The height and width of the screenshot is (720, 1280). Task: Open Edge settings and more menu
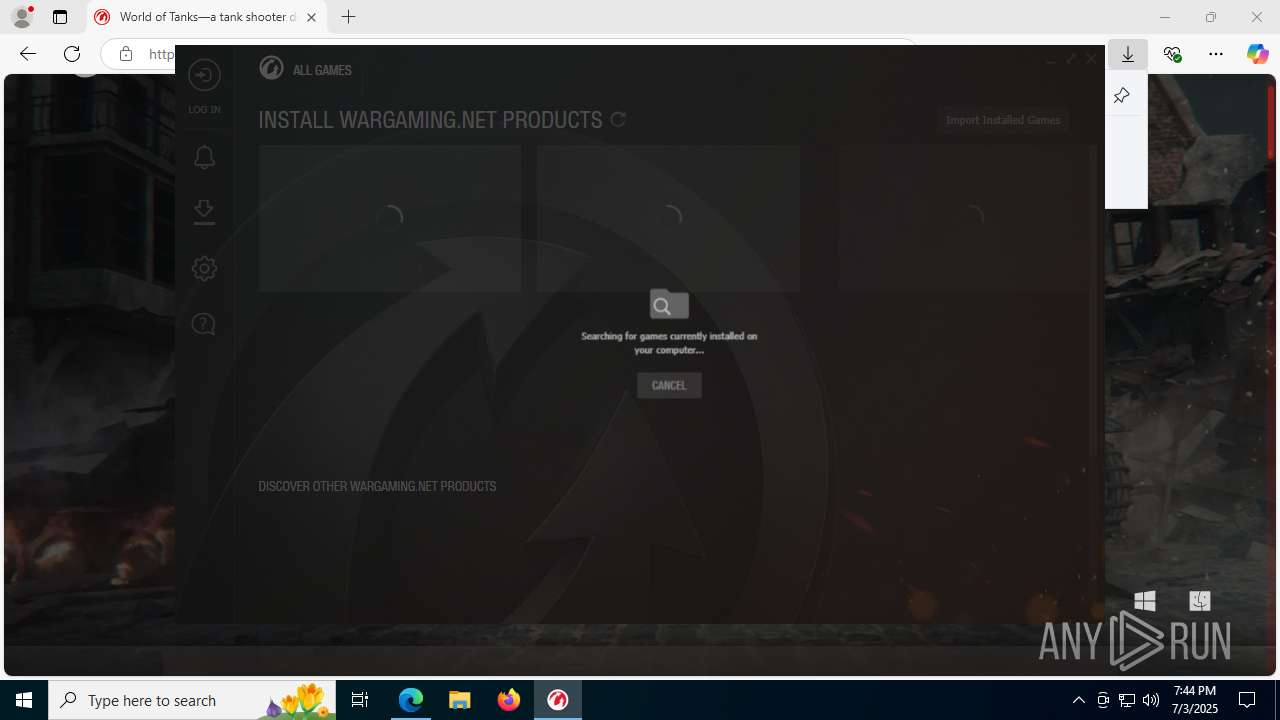tap(1216, 54)
